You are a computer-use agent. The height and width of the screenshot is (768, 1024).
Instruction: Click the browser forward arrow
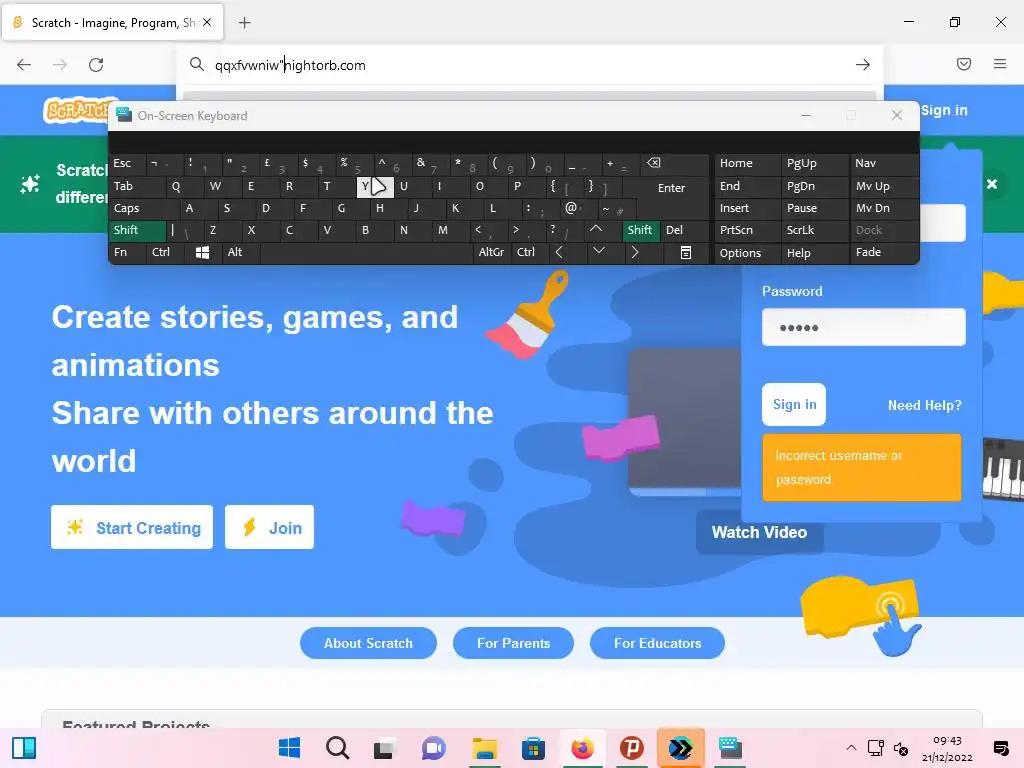click(60, 65)
